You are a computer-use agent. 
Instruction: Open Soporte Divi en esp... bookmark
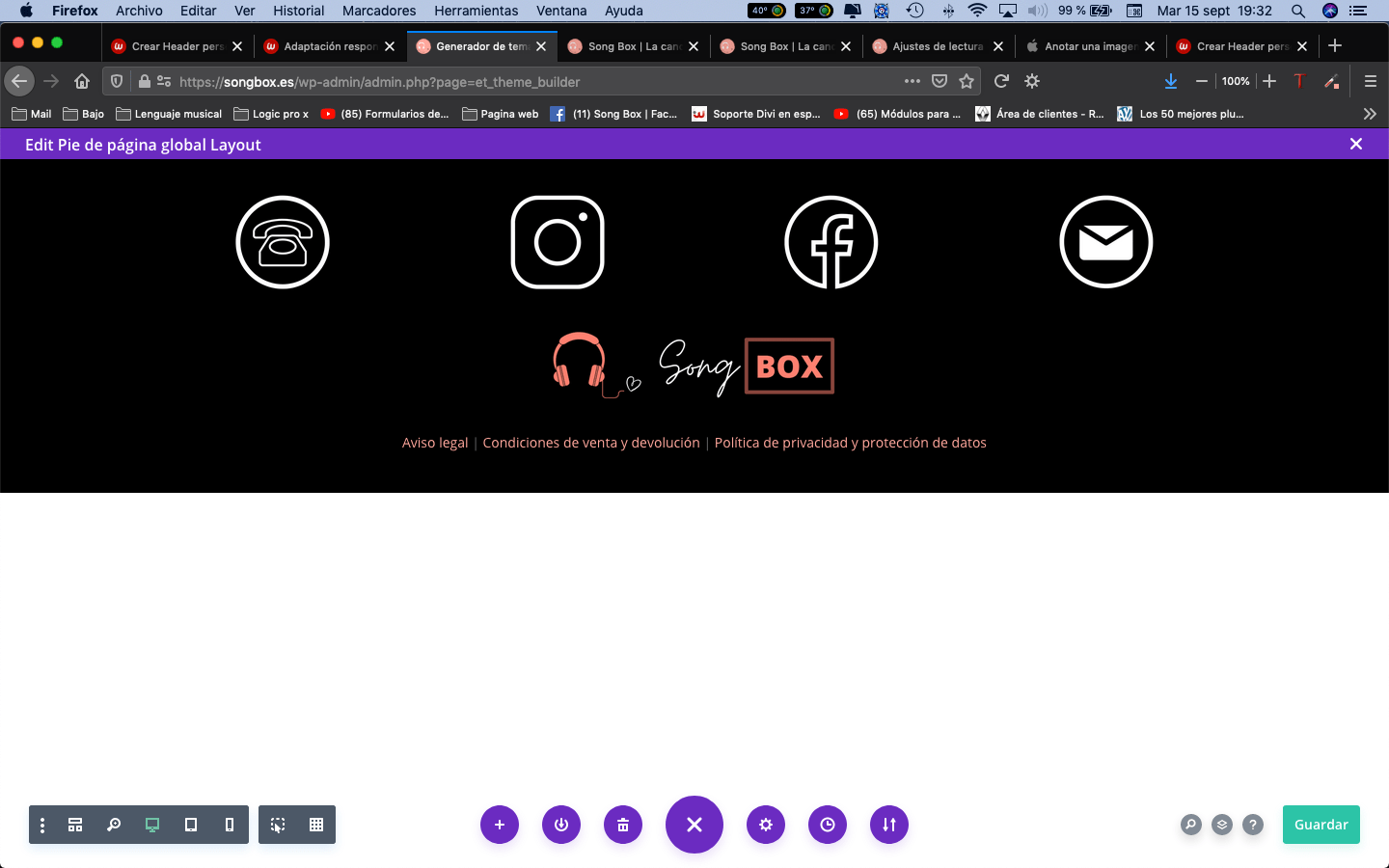[756, 114]
